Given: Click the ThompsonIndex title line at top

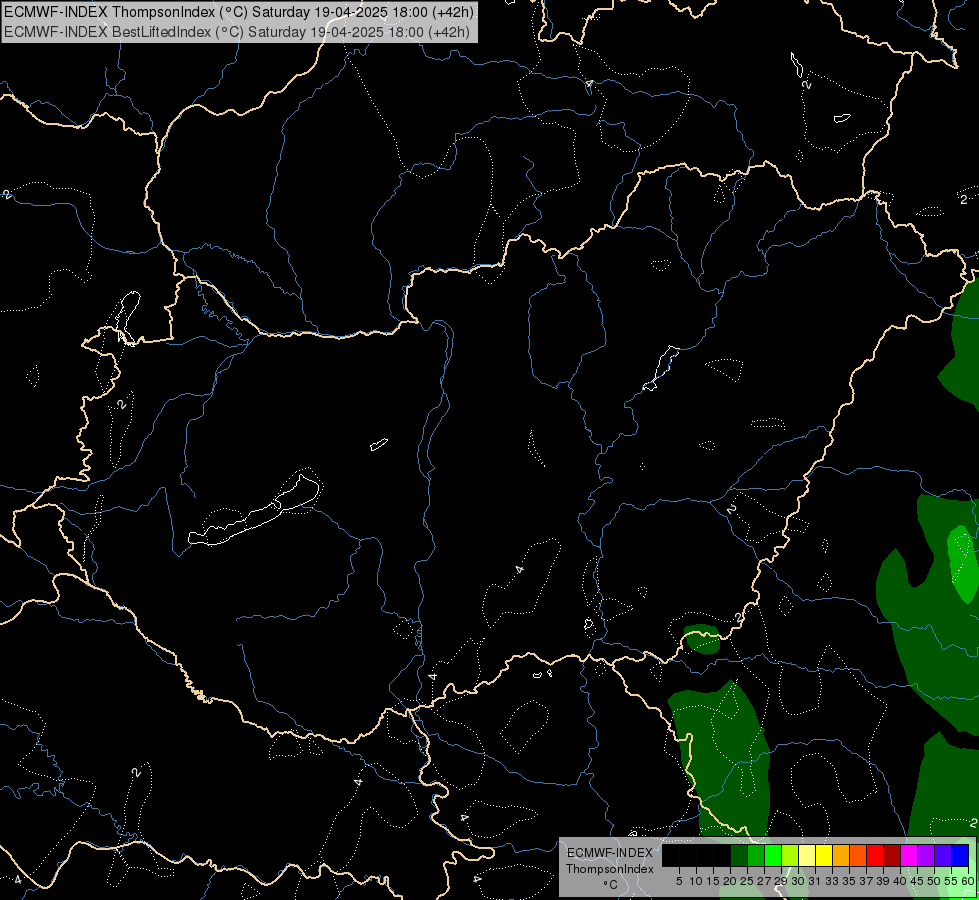Looking at the screenshot, I should [239, 11].
